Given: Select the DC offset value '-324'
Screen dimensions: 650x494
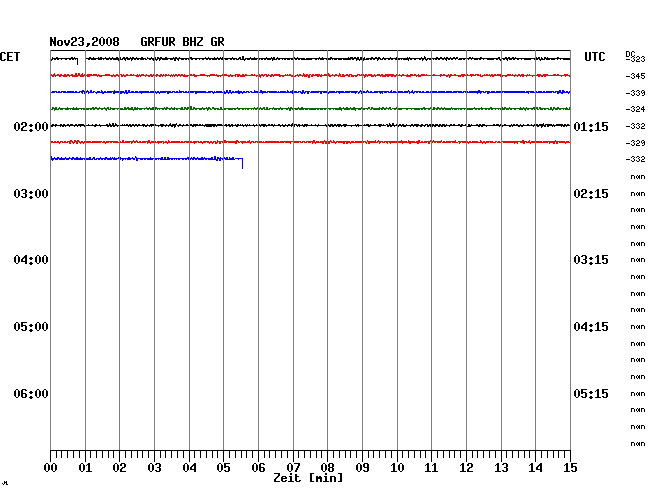Looking at the screenshot, I should (635, 109).
